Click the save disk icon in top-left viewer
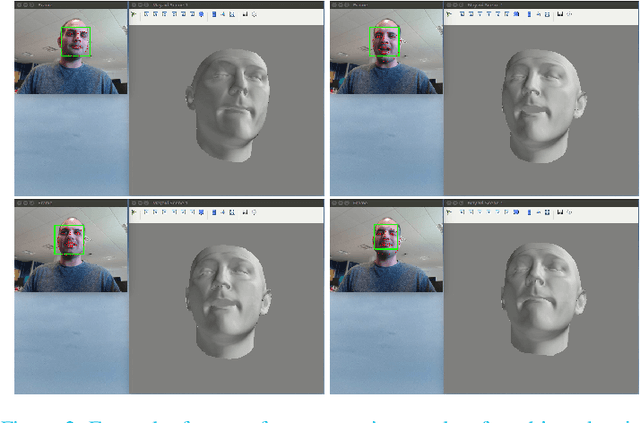640x423 pixels. tap(245, 16)
